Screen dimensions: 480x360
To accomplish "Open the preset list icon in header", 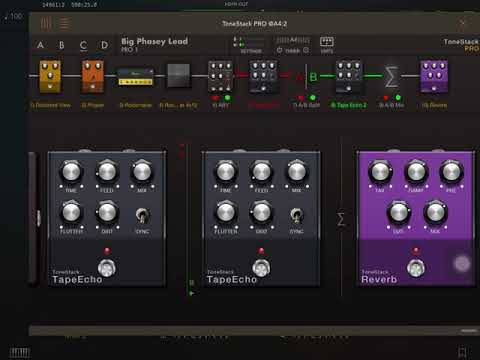I will coord(65,24).
